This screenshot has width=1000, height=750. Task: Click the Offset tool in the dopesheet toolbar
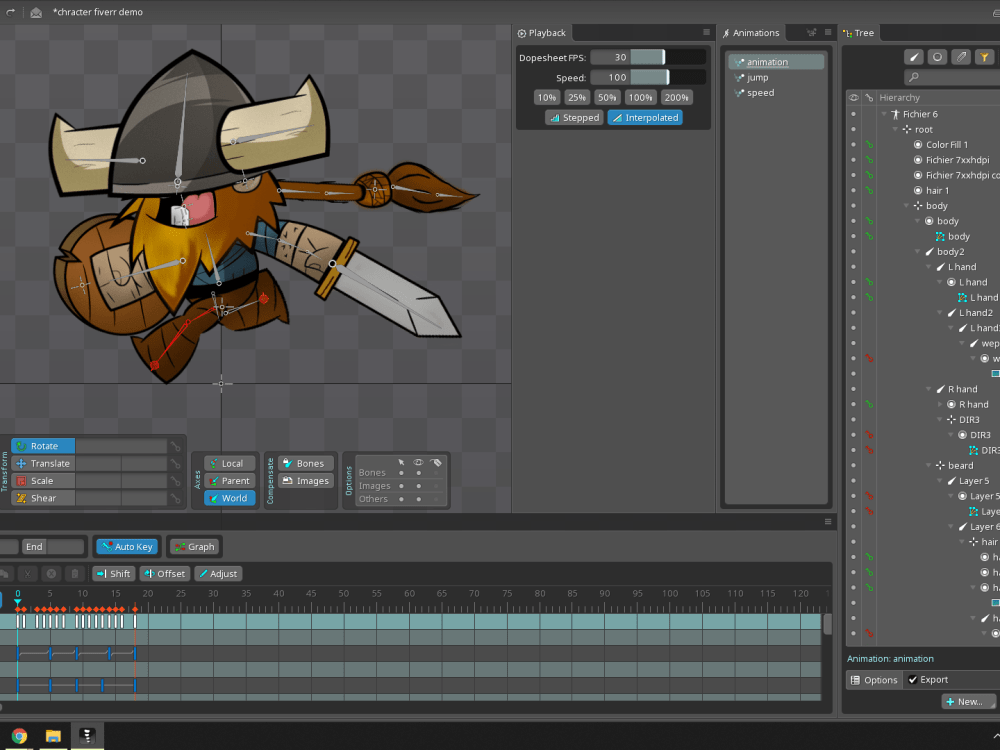pos(164,573)
